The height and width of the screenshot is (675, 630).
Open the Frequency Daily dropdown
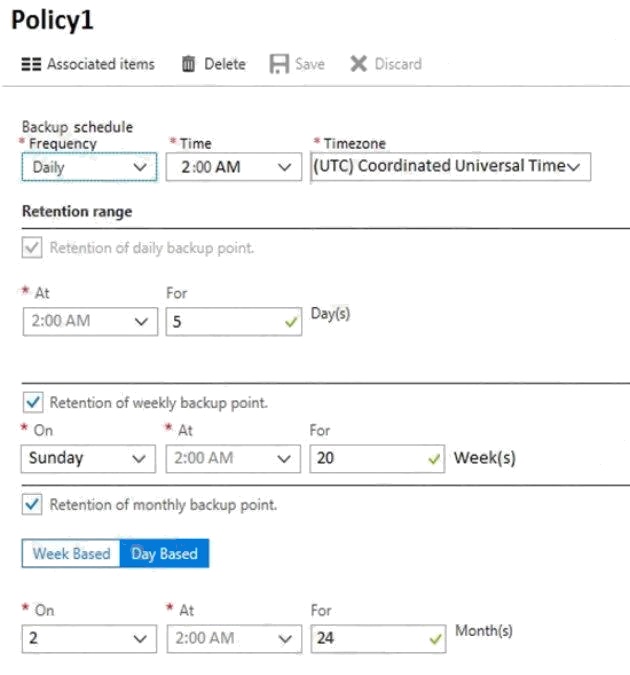(88, 168)
